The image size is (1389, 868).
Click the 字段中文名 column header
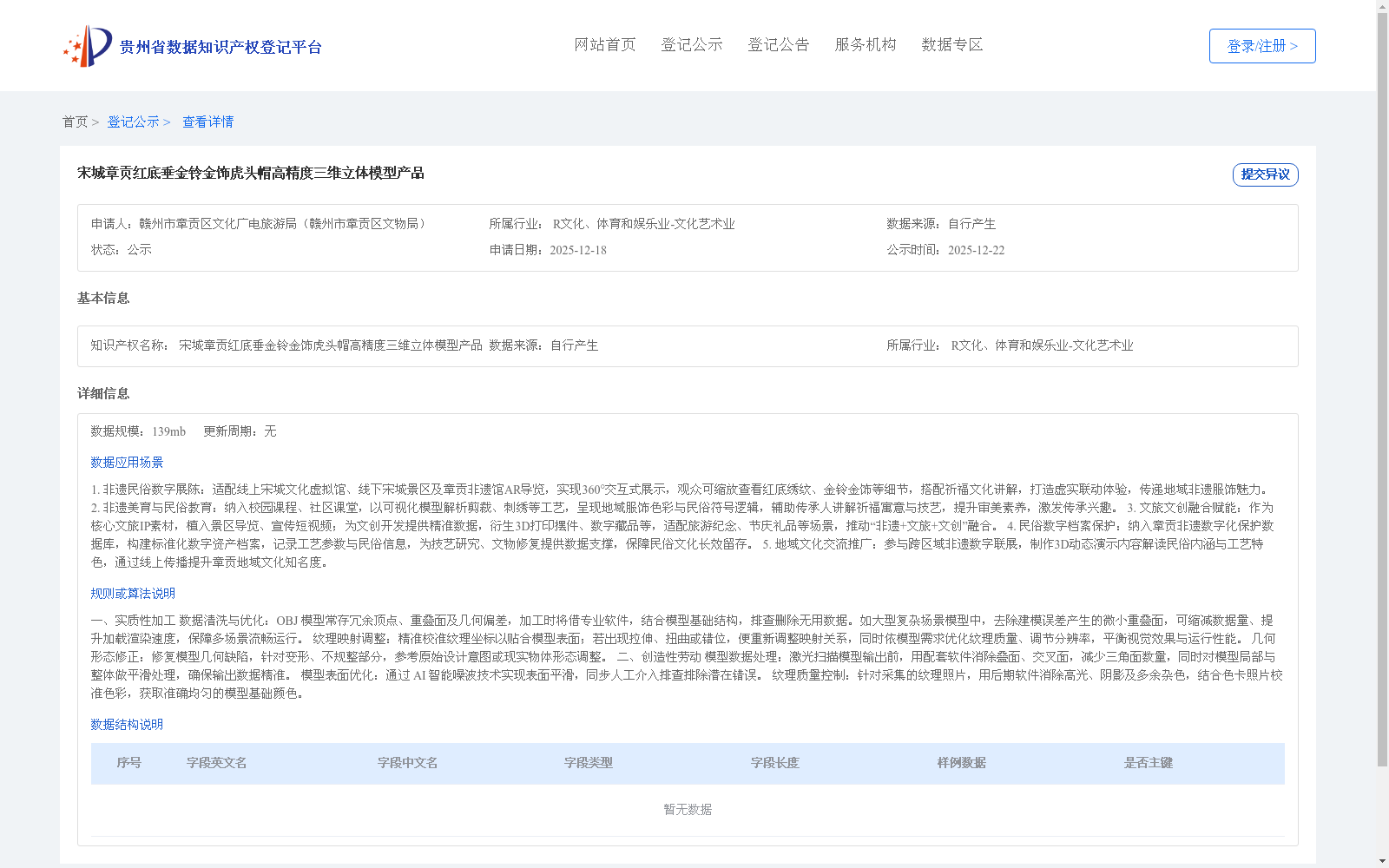tap(407, 763)
